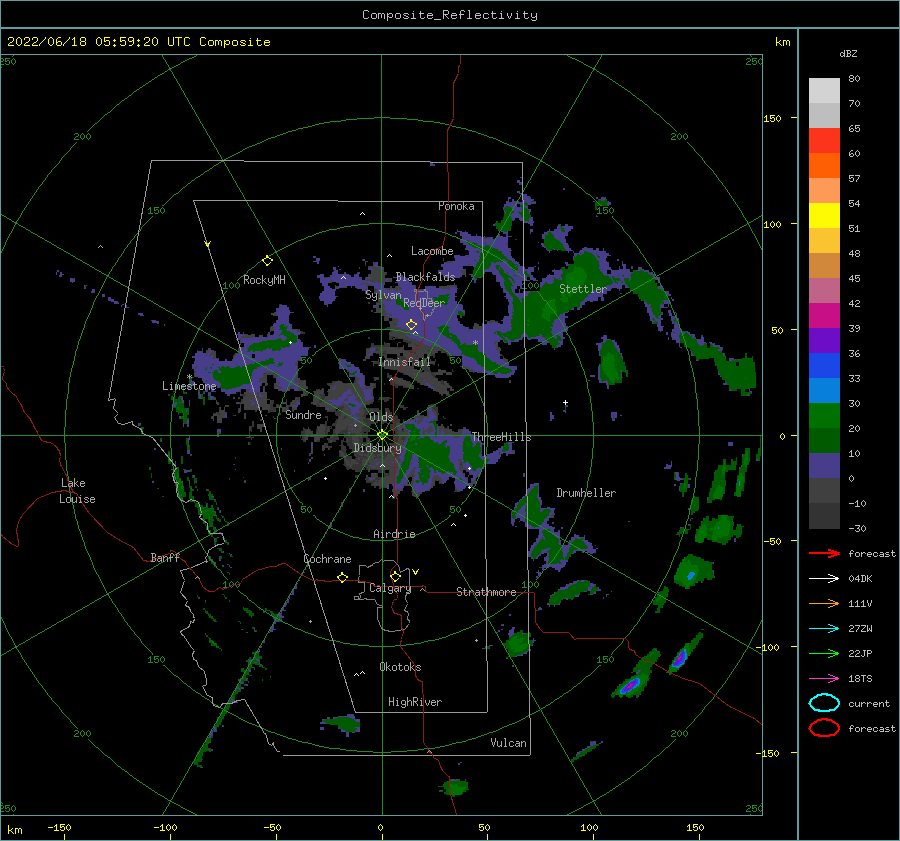This screenshot has height=841, width=900.
Task: Click the 'Ponoka' town label
Action: pyautogui.click(x=456, y=206)
